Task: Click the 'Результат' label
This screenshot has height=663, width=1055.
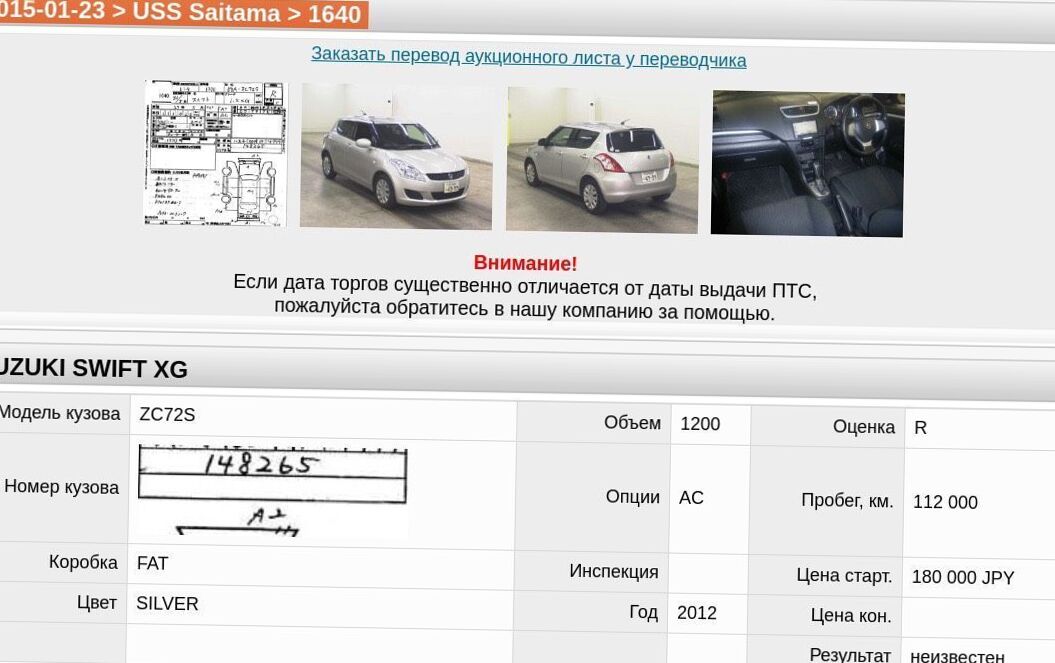Action: tap(850, 654)
